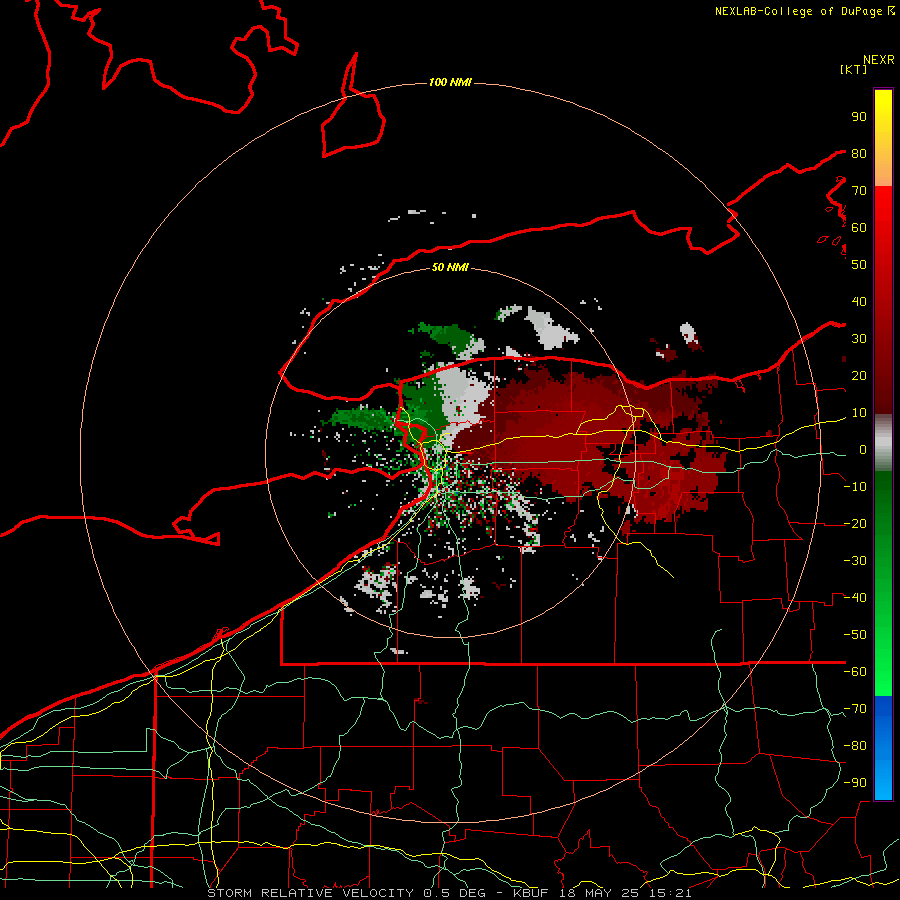Click the 15:21 timestamp
Screen dimensions: 900x900
point(669,893)
